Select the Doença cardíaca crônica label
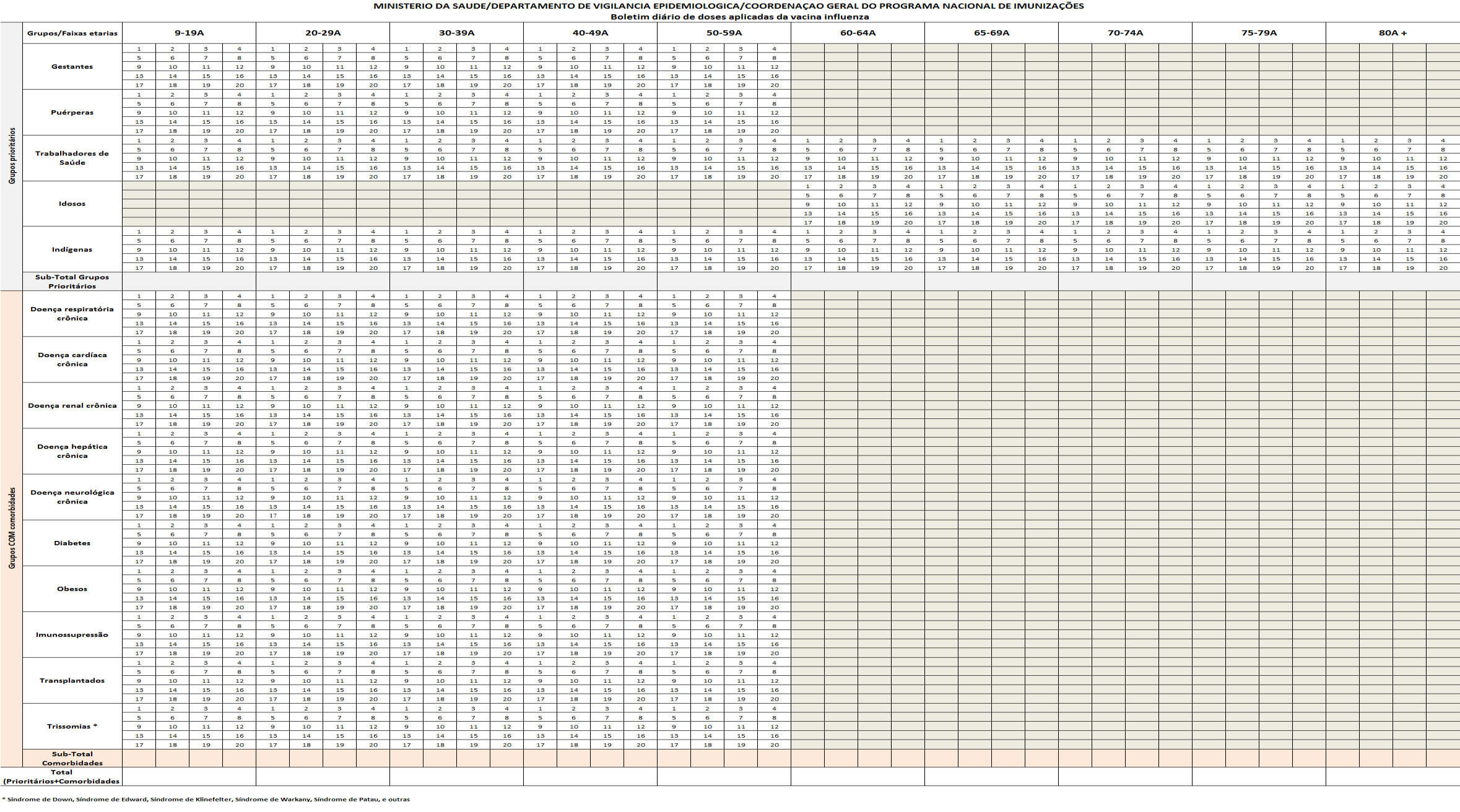The width and height of the screenshot is (1460, 812). pos(72,360)
